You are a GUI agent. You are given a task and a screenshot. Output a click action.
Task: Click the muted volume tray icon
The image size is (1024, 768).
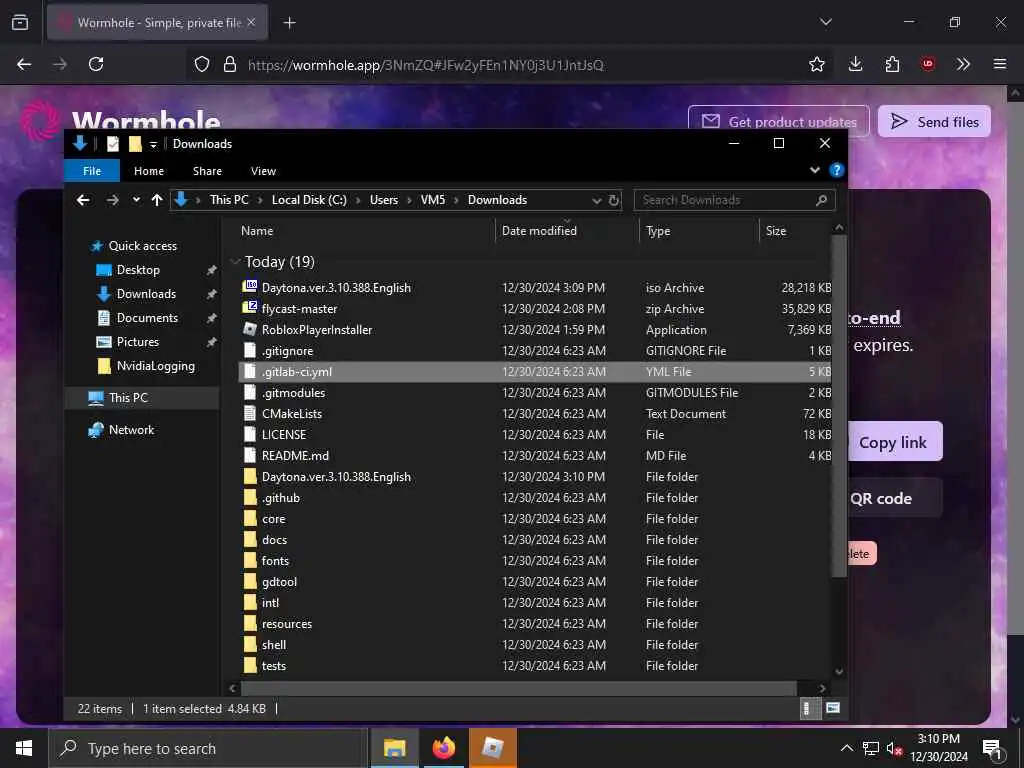click(894, 749)
